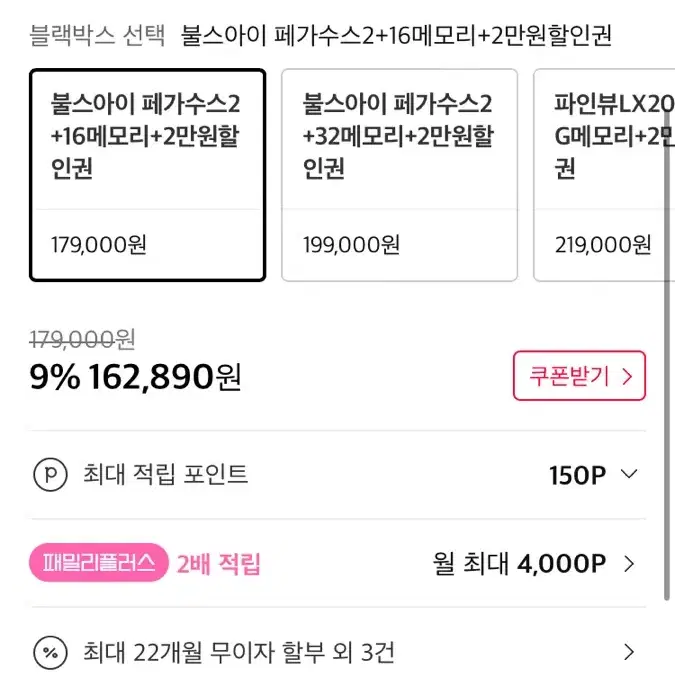
Task: Click the arrow inside 쿠폰받기 button
Action: [628, 377]
